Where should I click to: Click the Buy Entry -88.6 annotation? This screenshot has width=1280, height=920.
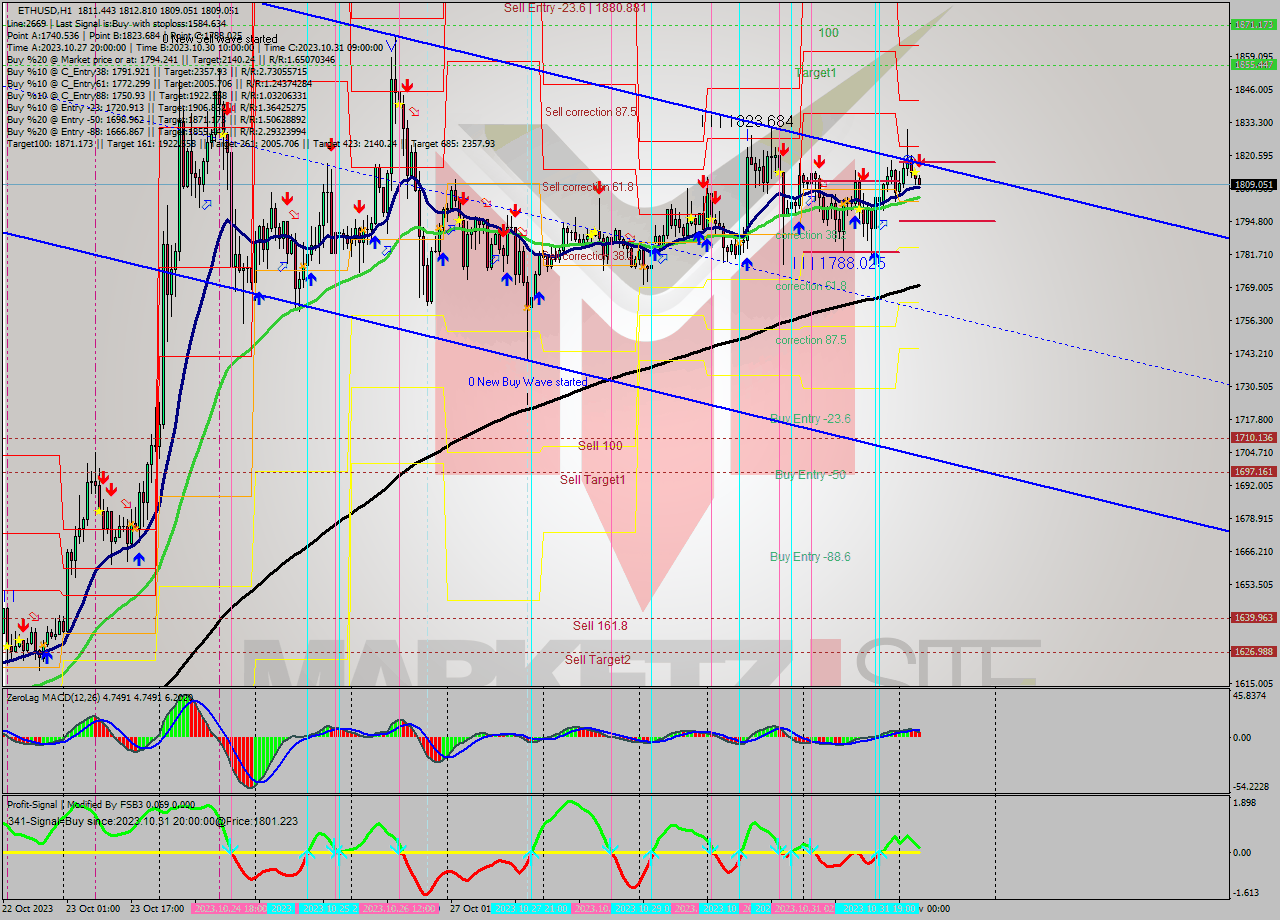(810, 554)
